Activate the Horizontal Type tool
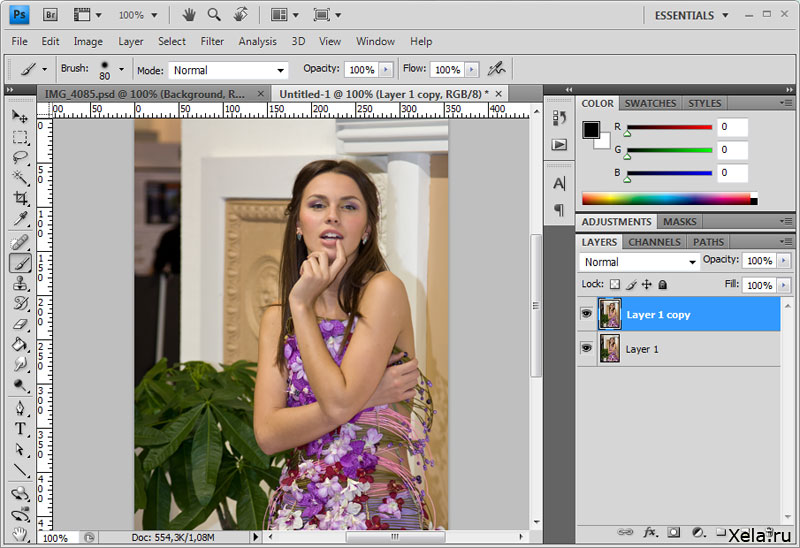 click(x=20, y=428)
